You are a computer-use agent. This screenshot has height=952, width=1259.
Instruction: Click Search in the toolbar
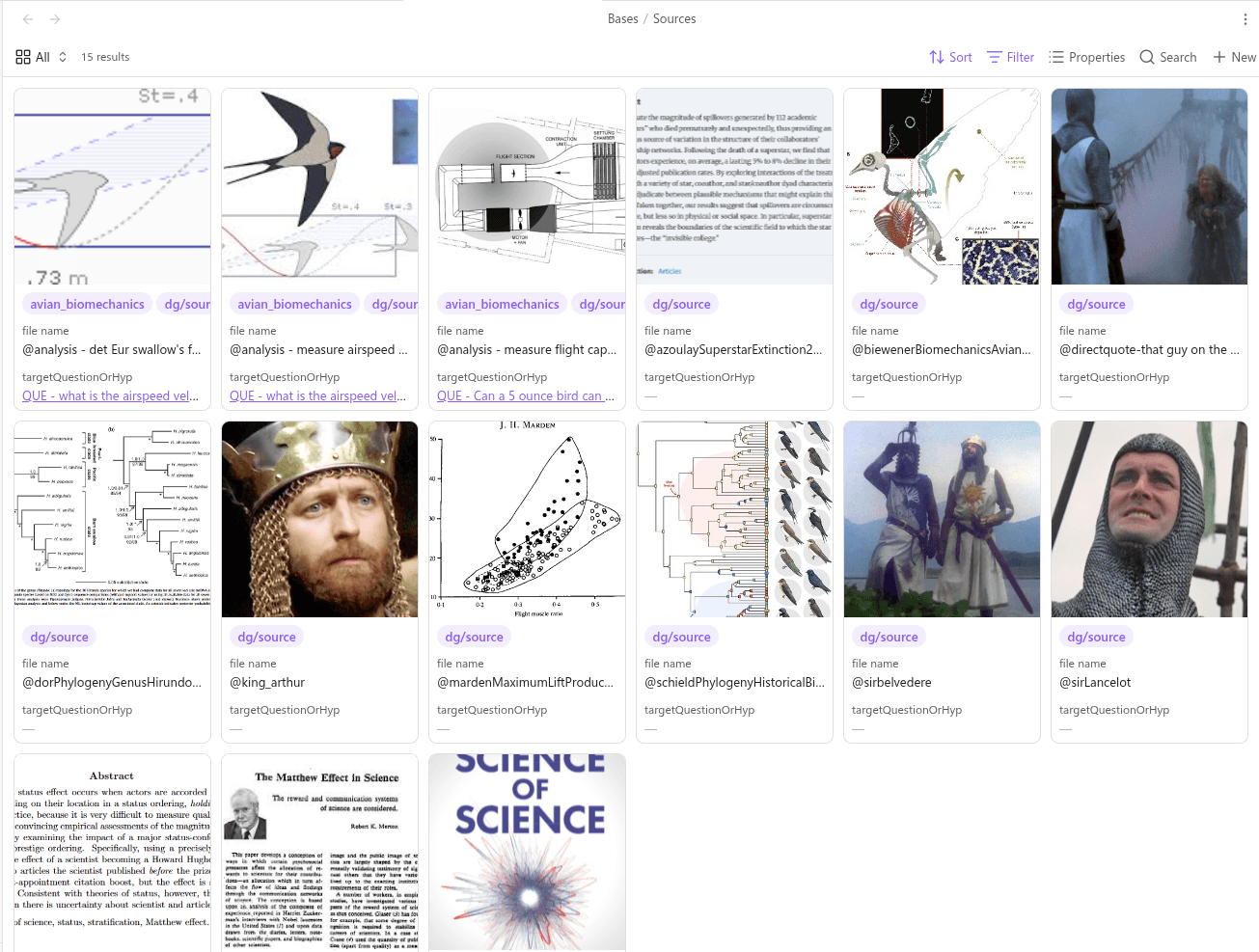pyautogui.click(x=1167, y=57)
